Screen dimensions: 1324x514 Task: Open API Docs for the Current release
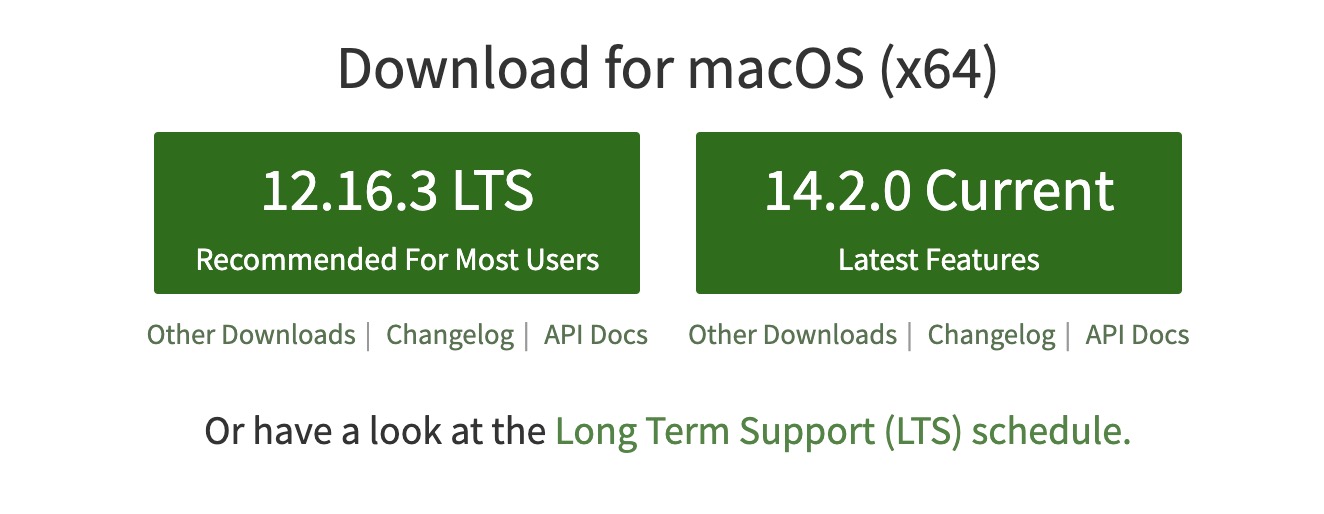pos(1138,334)
